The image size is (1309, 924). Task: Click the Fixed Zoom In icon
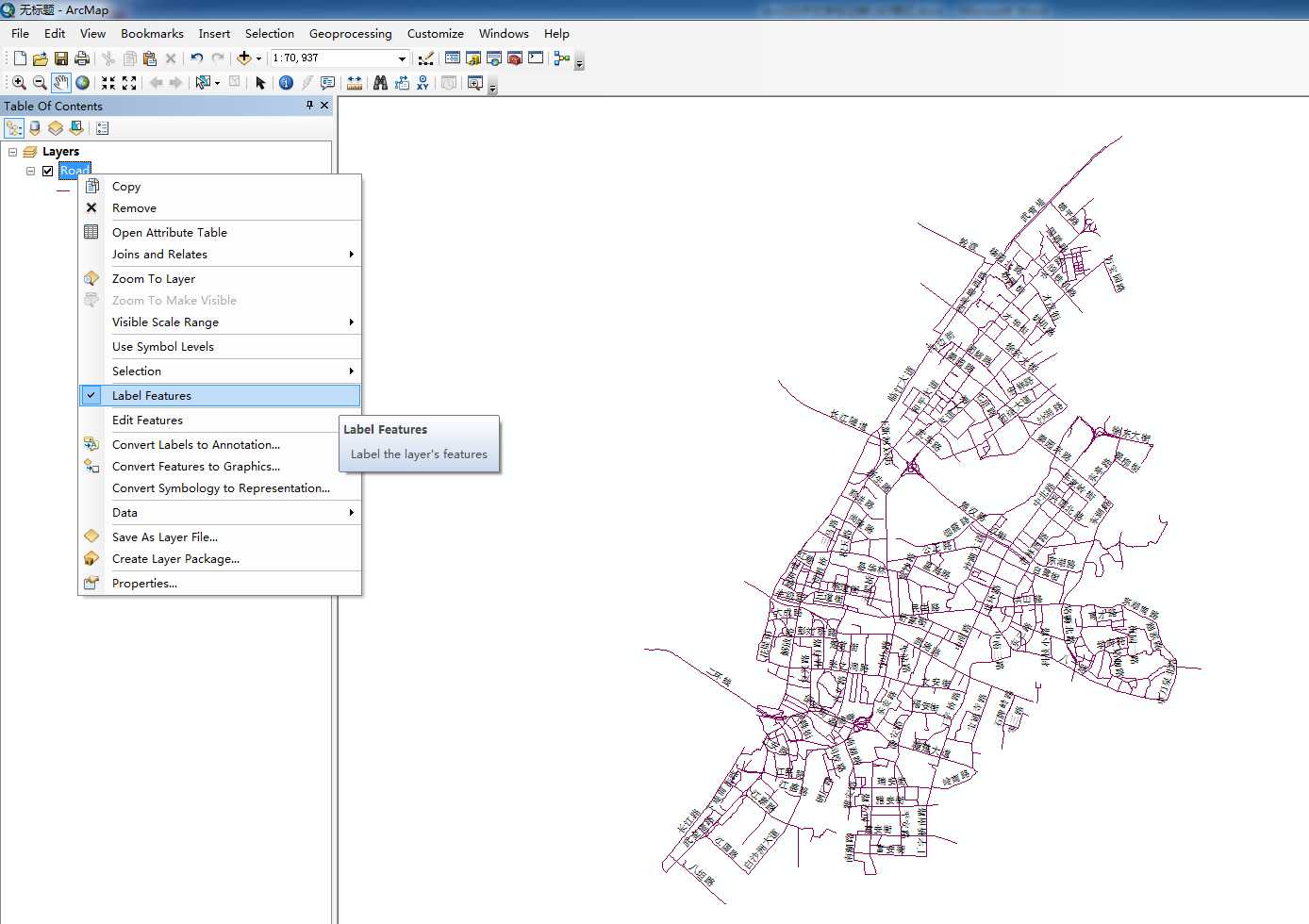108,83
